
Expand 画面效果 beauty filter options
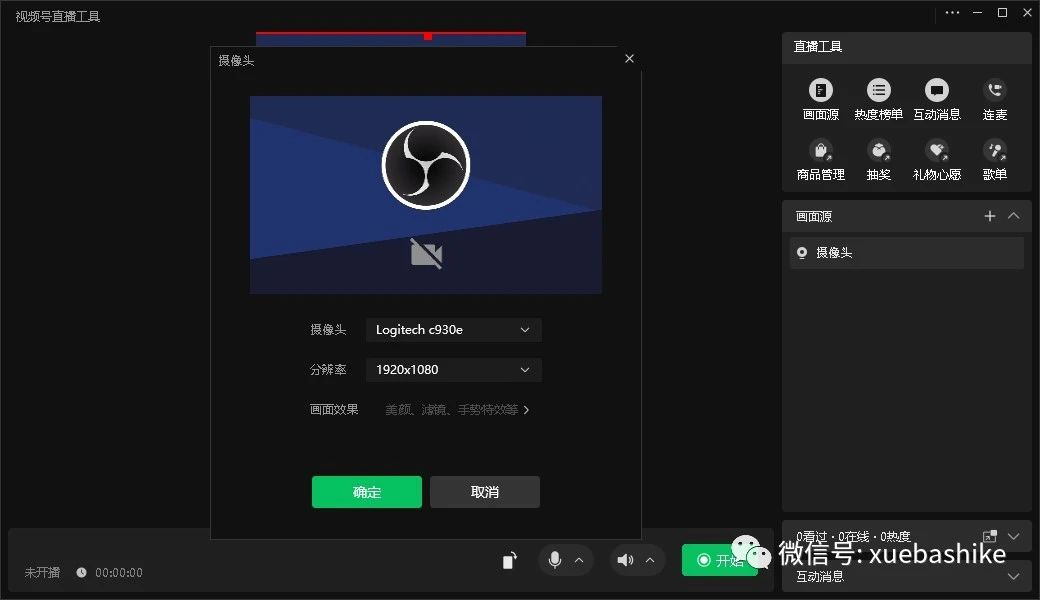pyautogui.click(x=457, y=410)
